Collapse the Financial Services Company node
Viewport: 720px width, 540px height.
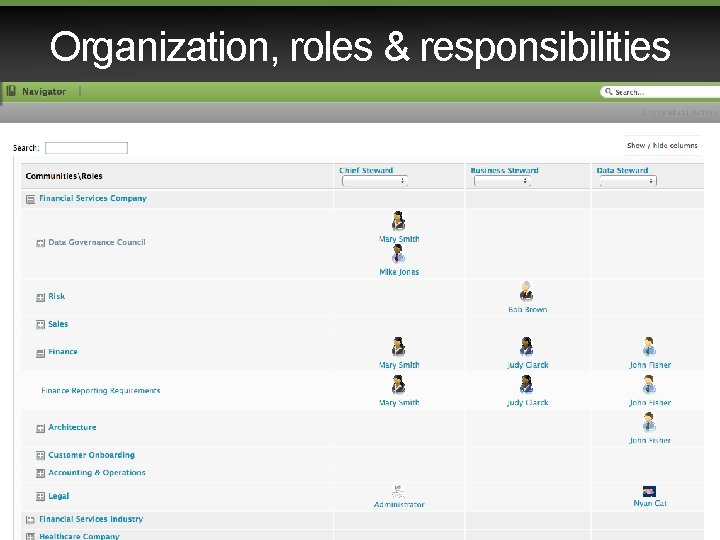[30, 199]
